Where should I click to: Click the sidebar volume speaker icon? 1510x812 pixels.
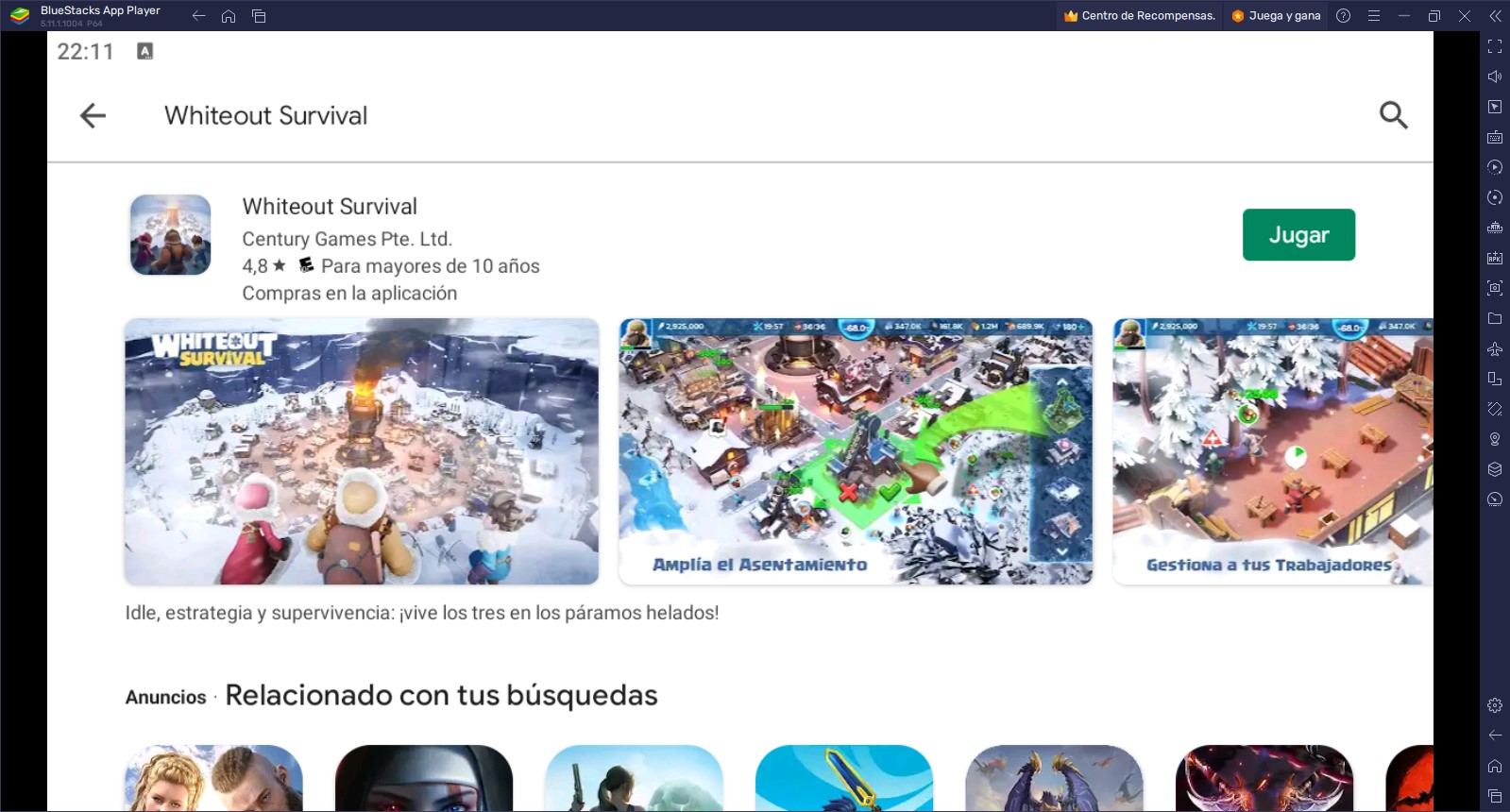pyautogui.click(x=1495, y=76)
